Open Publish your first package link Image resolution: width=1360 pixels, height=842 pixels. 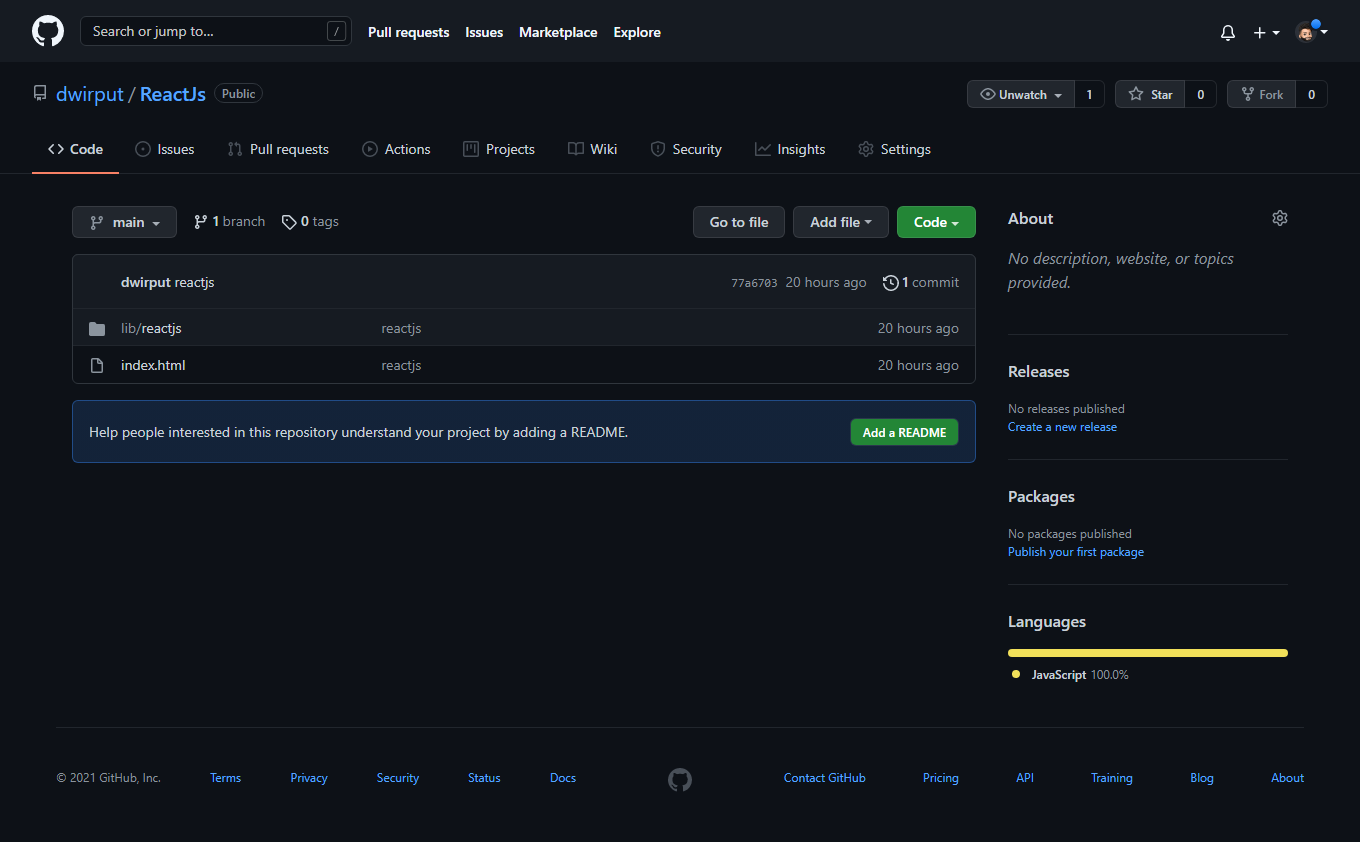1076,552
